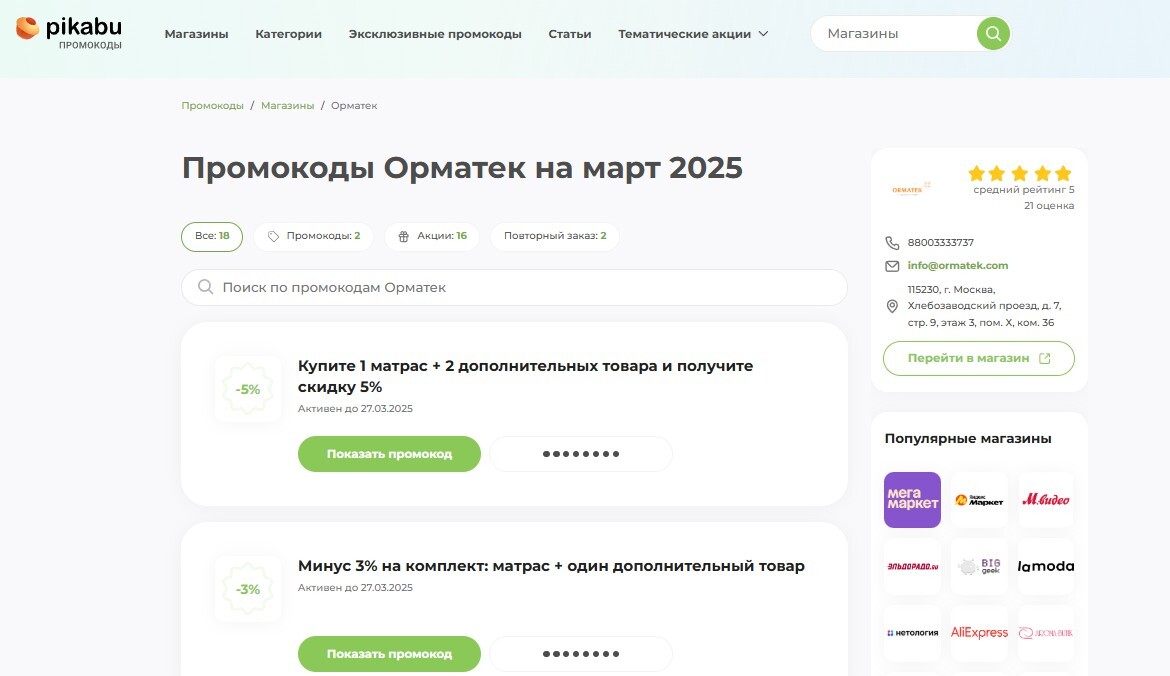Click the Промокоды breadcrumb link
This screenshot has height=676, width=1170.
(213, 106)
